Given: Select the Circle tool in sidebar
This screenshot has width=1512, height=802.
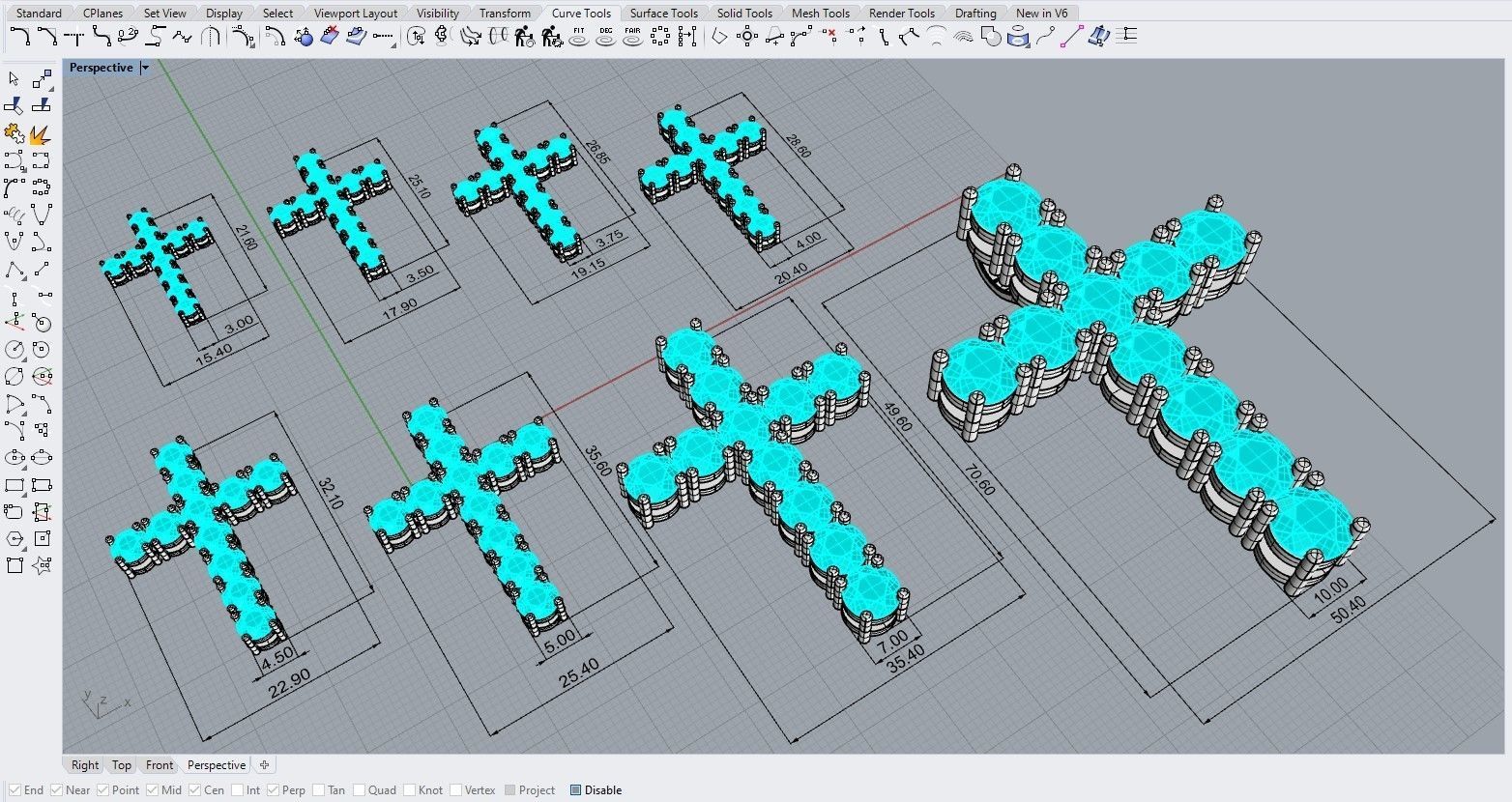Looking at the screenshot, I should pos(15,349).
